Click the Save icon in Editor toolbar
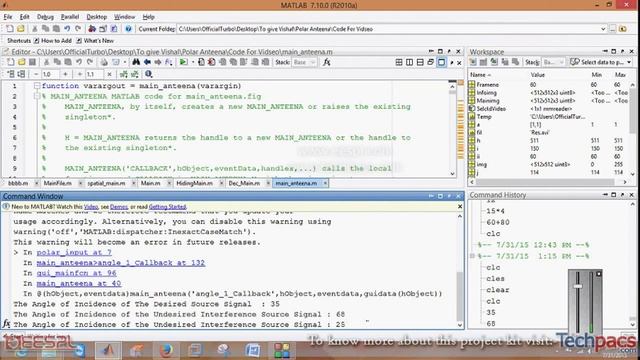 (32, 62)
